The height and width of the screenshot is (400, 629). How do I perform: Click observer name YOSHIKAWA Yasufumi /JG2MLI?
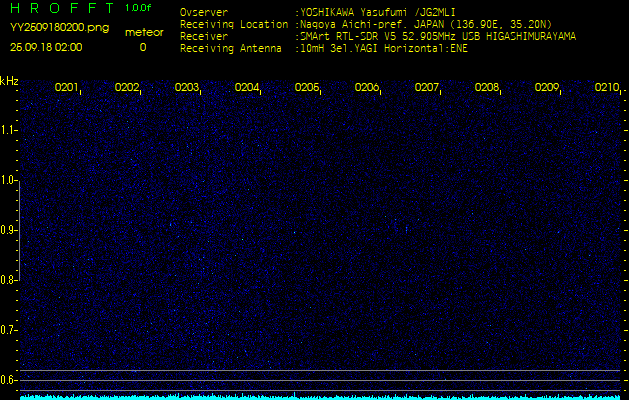(x=377, y=12)
